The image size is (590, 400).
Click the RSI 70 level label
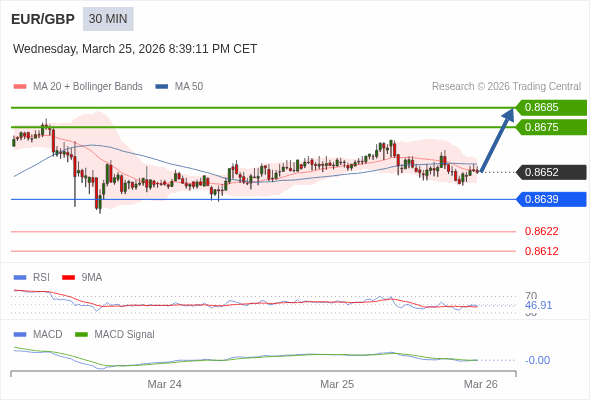click(x=531, y=295)
